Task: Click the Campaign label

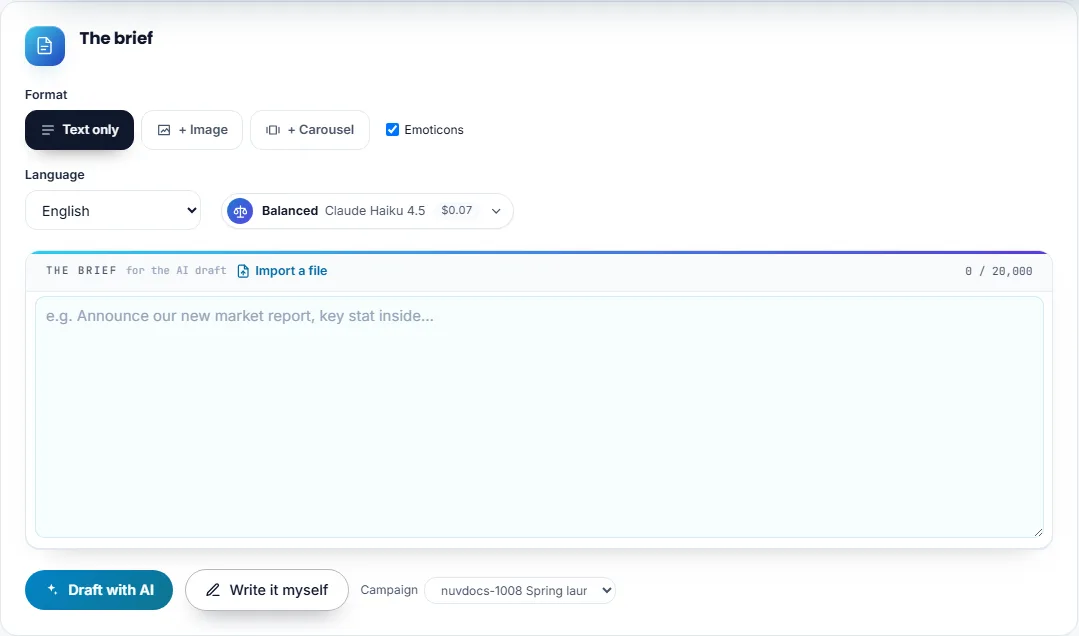Action: click(x=389, y=590)
